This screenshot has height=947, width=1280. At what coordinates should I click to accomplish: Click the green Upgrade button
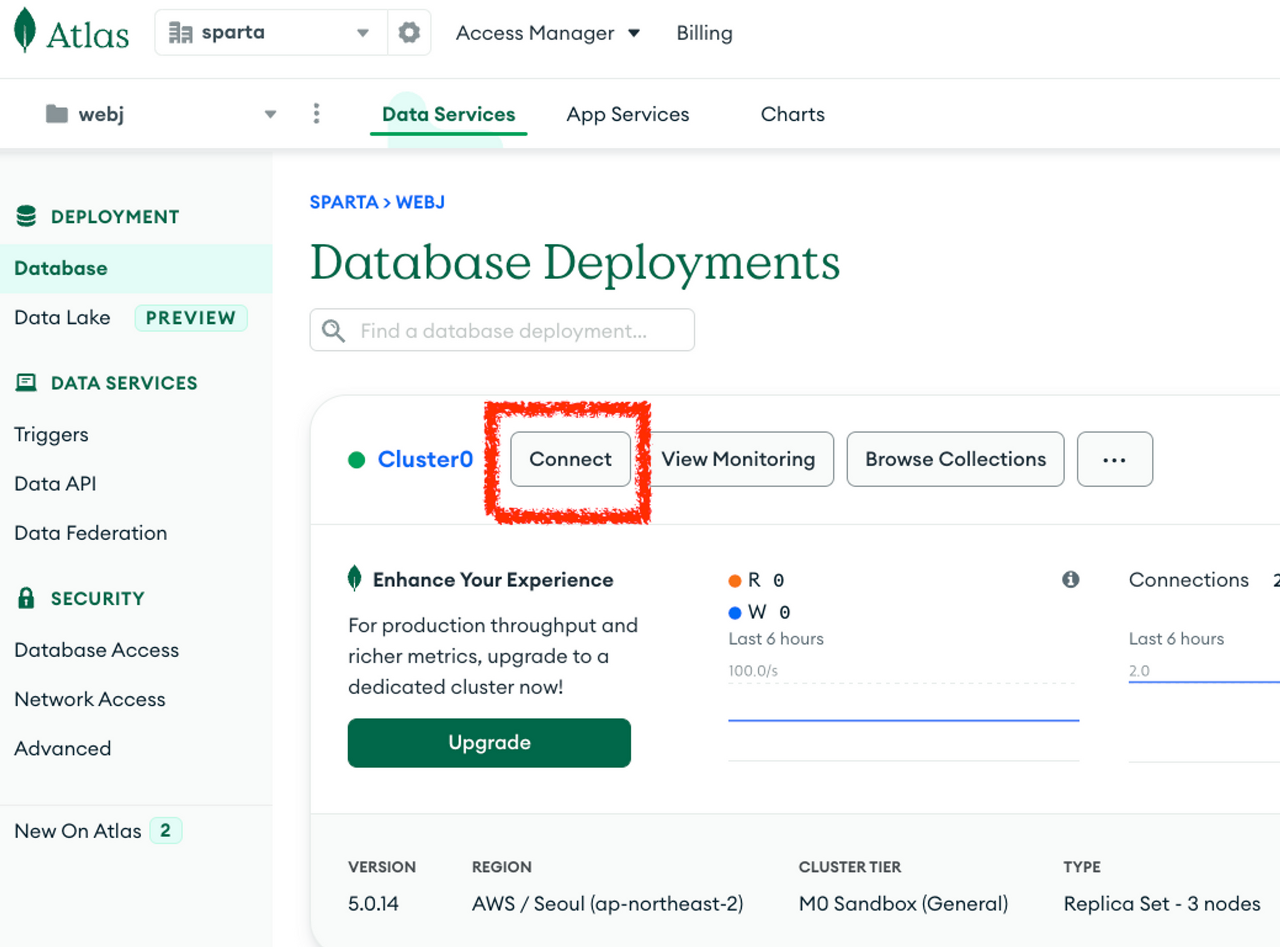[x=489, y=743]
